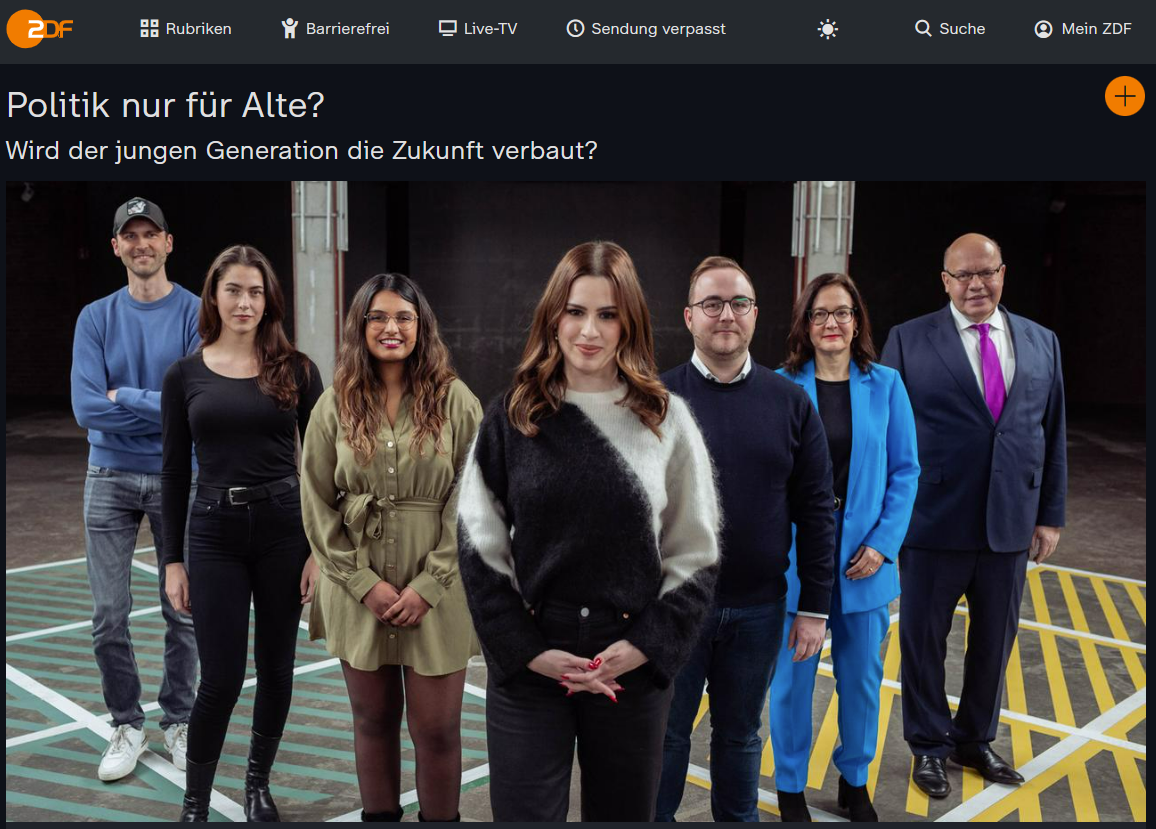Open the Sendung verpasst page
This screenshot has height=829, width=1156.
click(658, 29)
